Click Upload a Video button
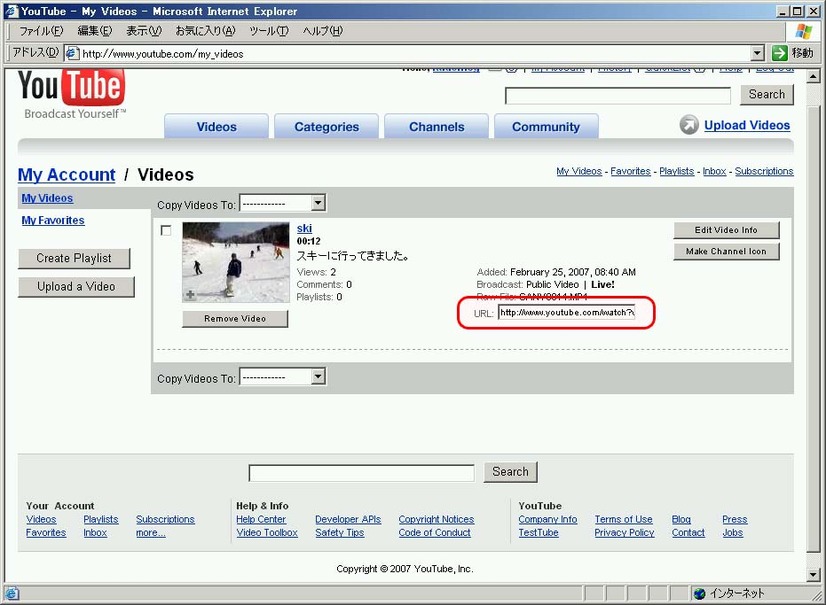 click(x=76, y=287)
